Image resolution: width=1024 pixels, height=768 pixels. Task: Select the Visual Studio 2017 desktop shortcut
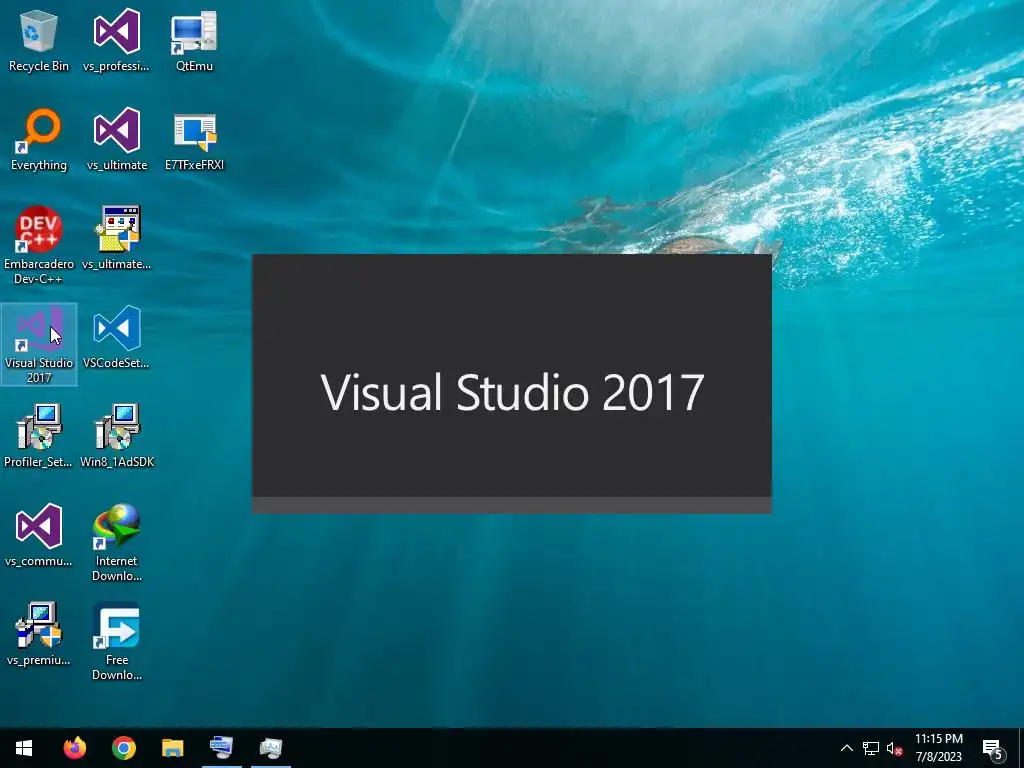tap(39, 344)
